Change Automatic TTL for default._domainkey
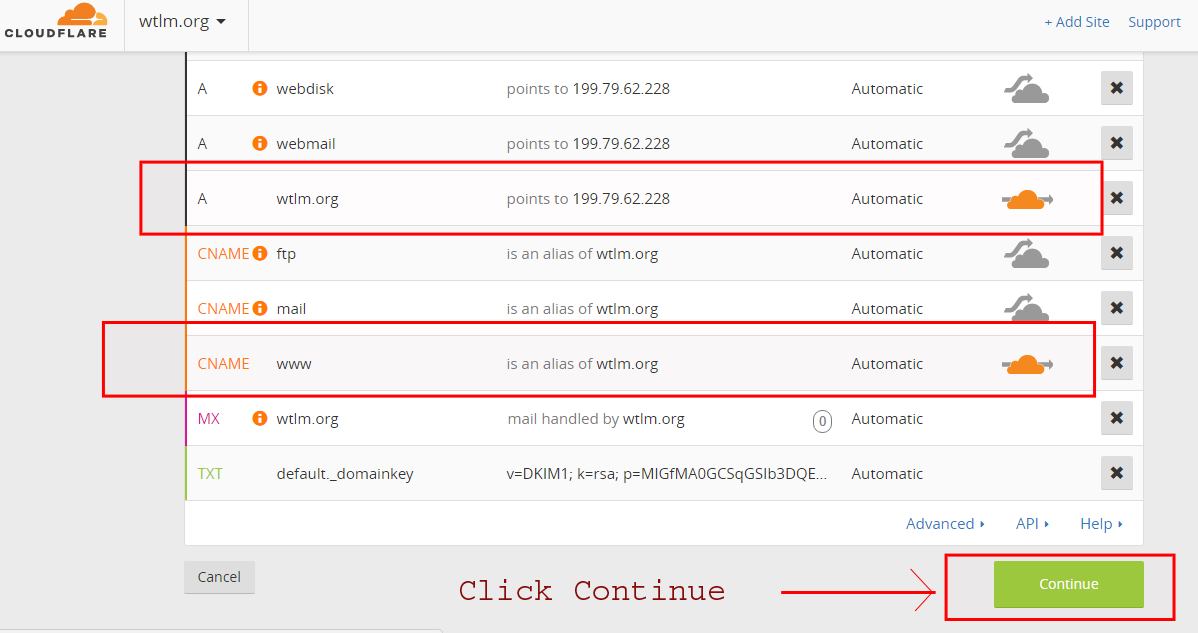1198x633 pixels. pyautogui.click(x=887, y=473)
